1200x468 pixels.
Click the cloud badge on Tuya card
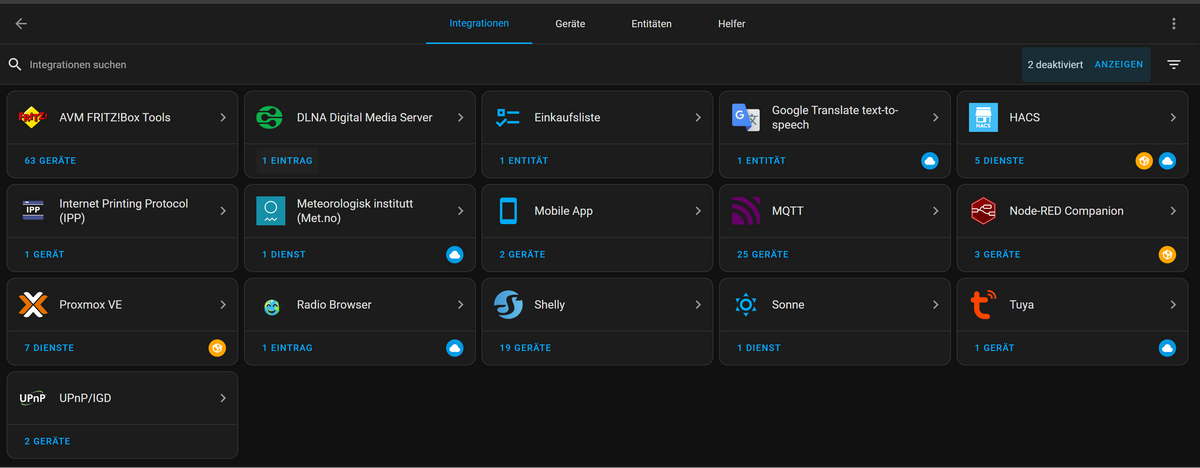coord(1167,348)
